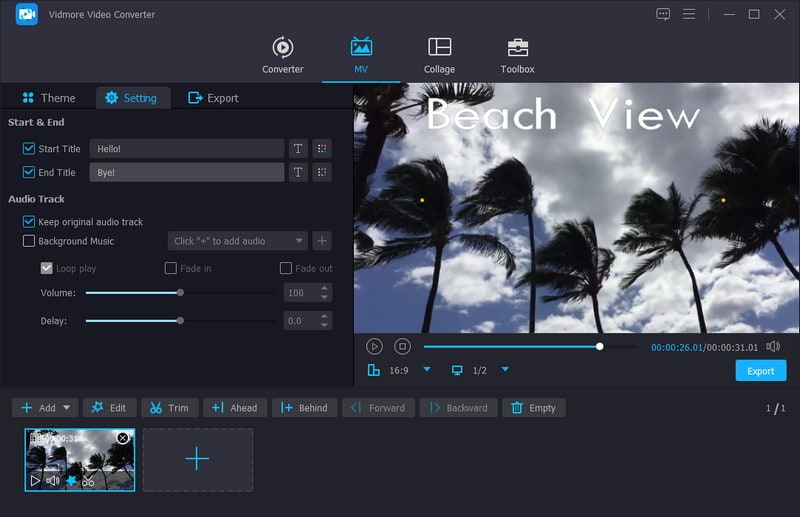The width and height of the screenshot is (800, 517).
Task: Expand the 16:9 aspect ratio dropdown
Action: tap(427, 370)
